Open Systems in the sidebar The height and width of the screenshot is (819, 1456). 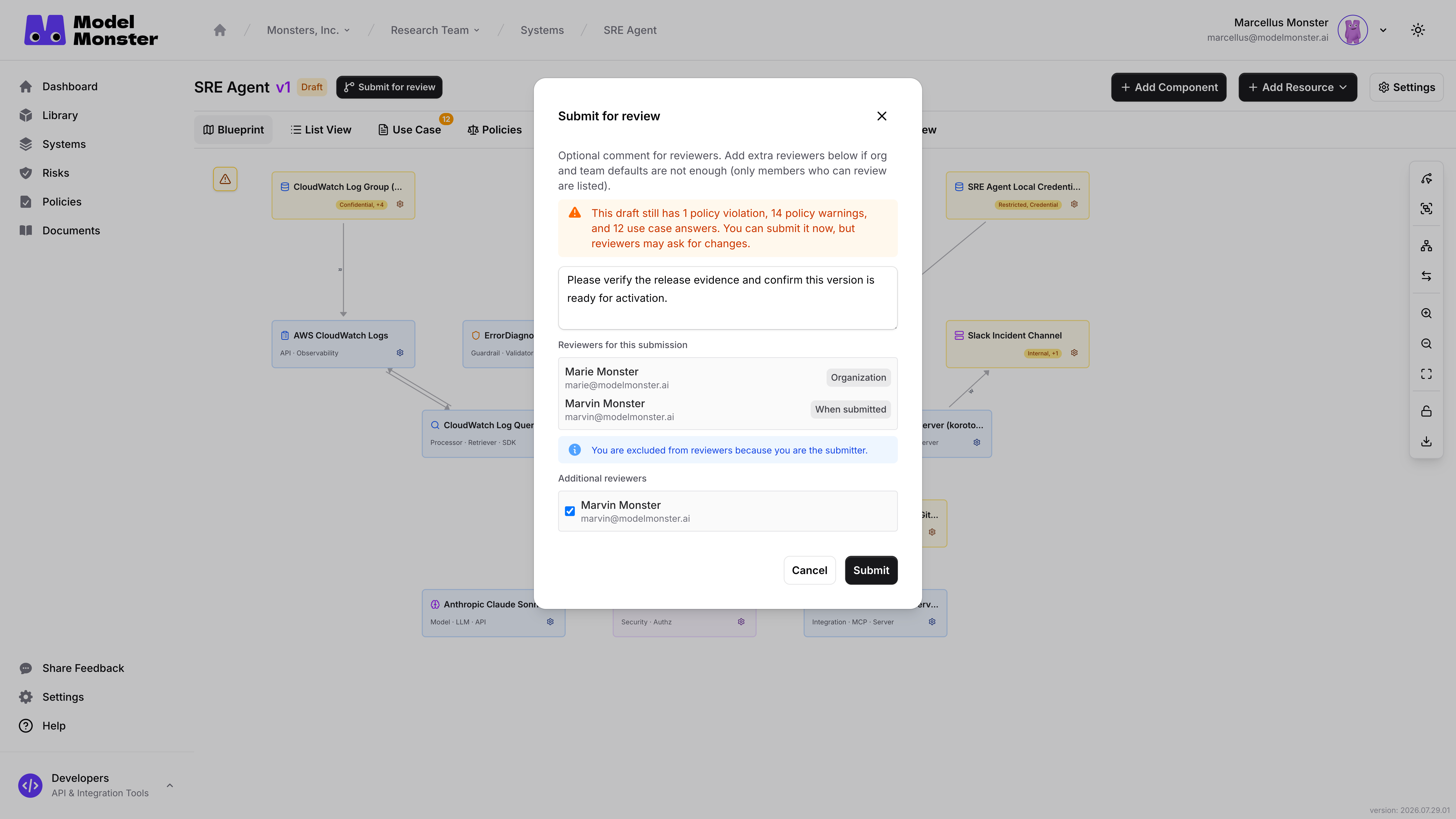click(64, 144)
